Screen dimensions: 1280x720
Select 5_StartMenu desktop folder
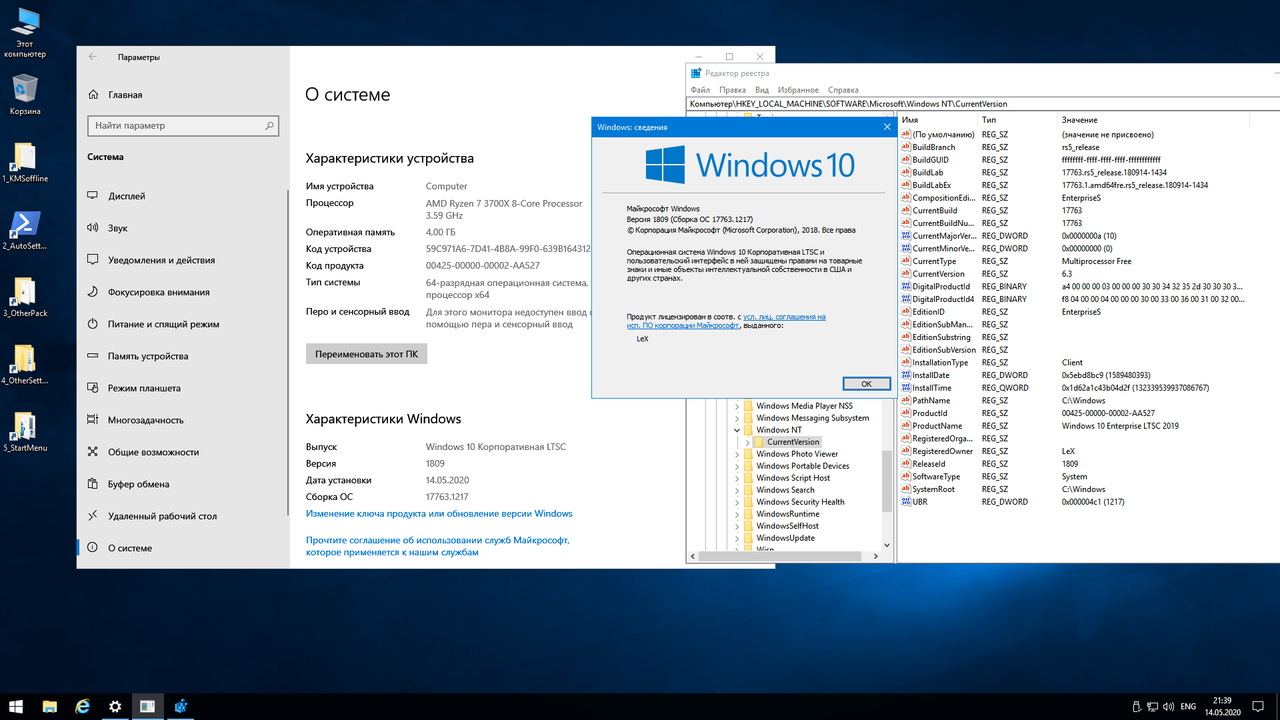(25, 431)
